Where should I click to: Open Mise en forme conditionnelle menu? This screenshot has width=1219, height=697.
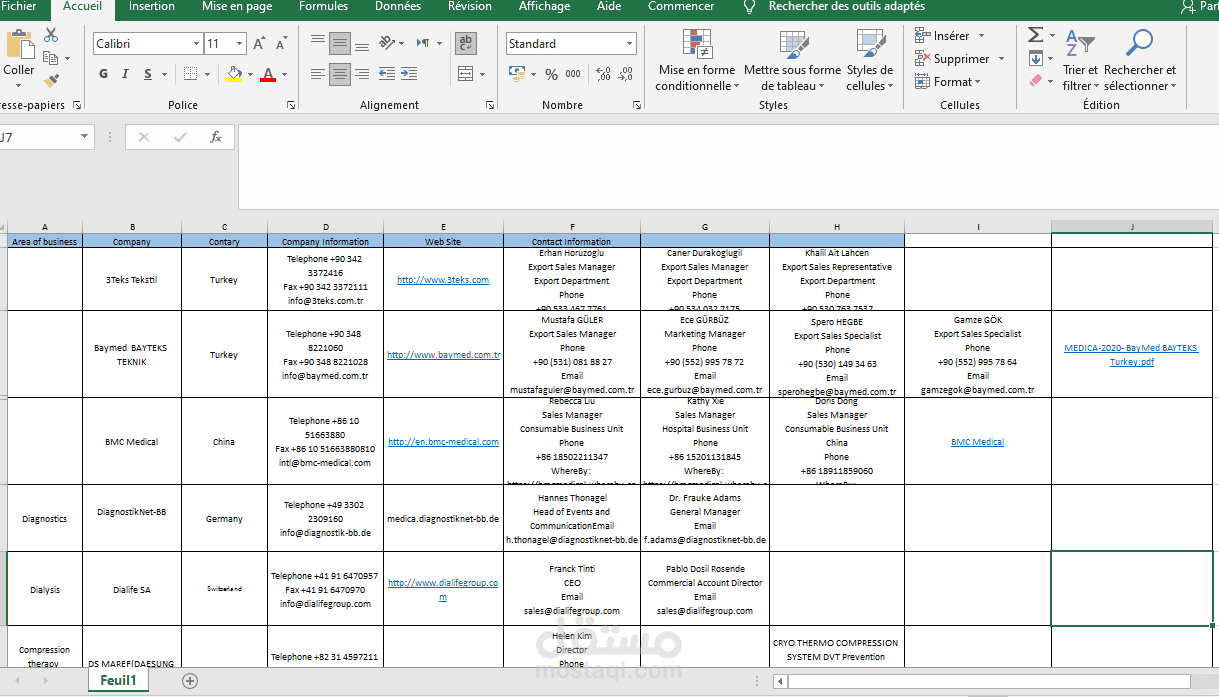tap(697, 62)
